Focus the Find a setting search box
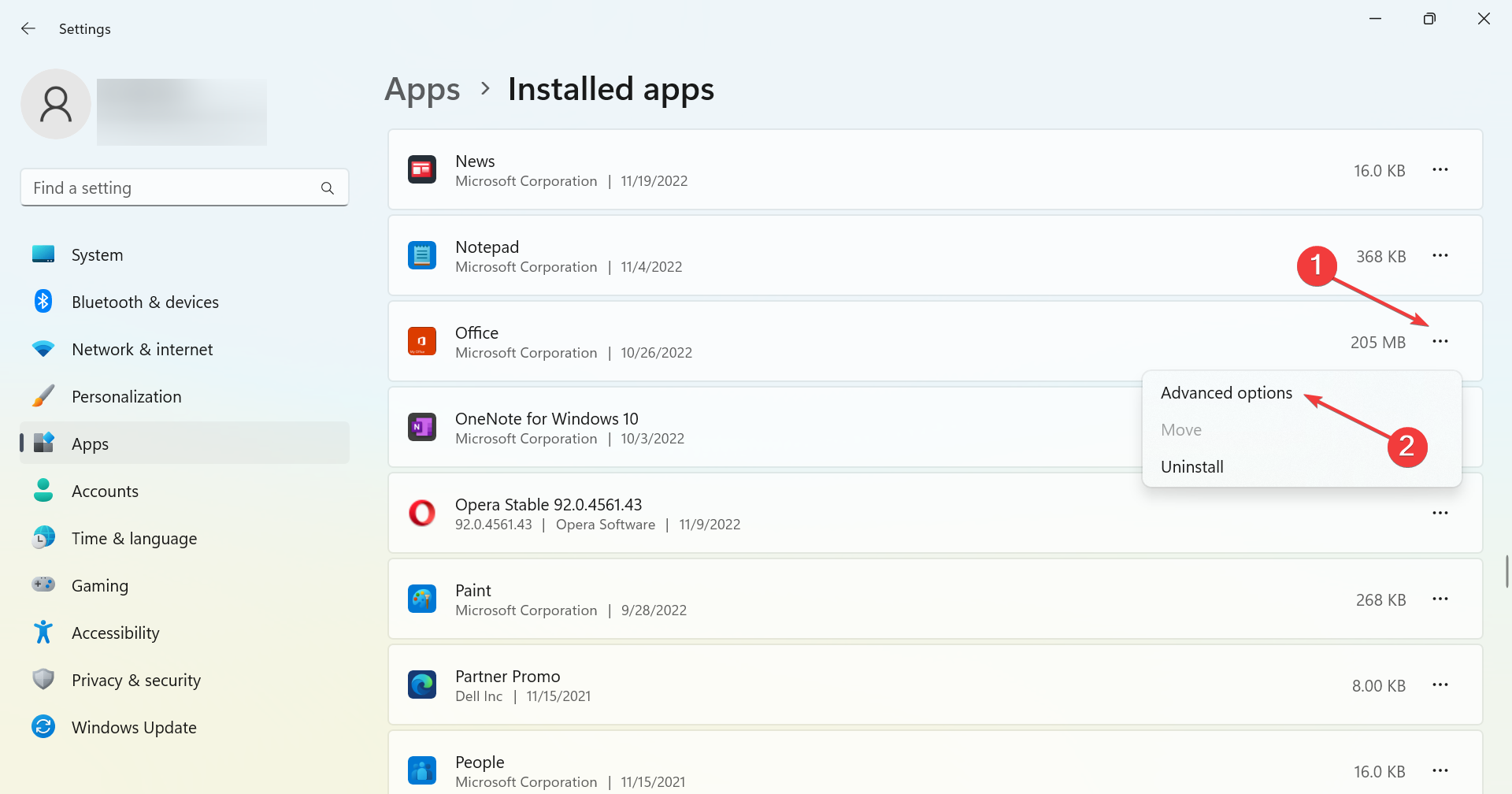This screenshot has width=1512, height=794. click(184, 187)
